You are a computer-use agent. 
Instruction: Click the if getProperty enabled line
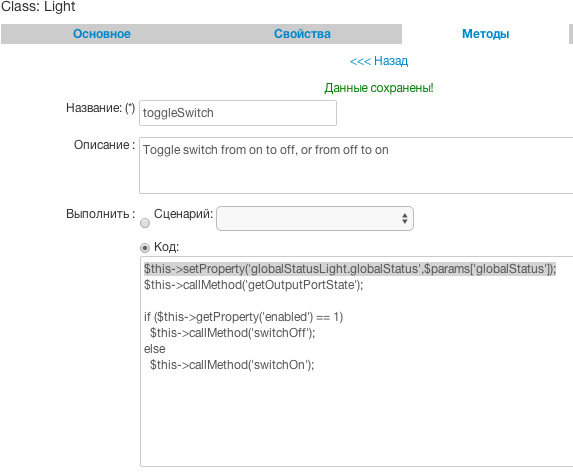tap(243, 317)
